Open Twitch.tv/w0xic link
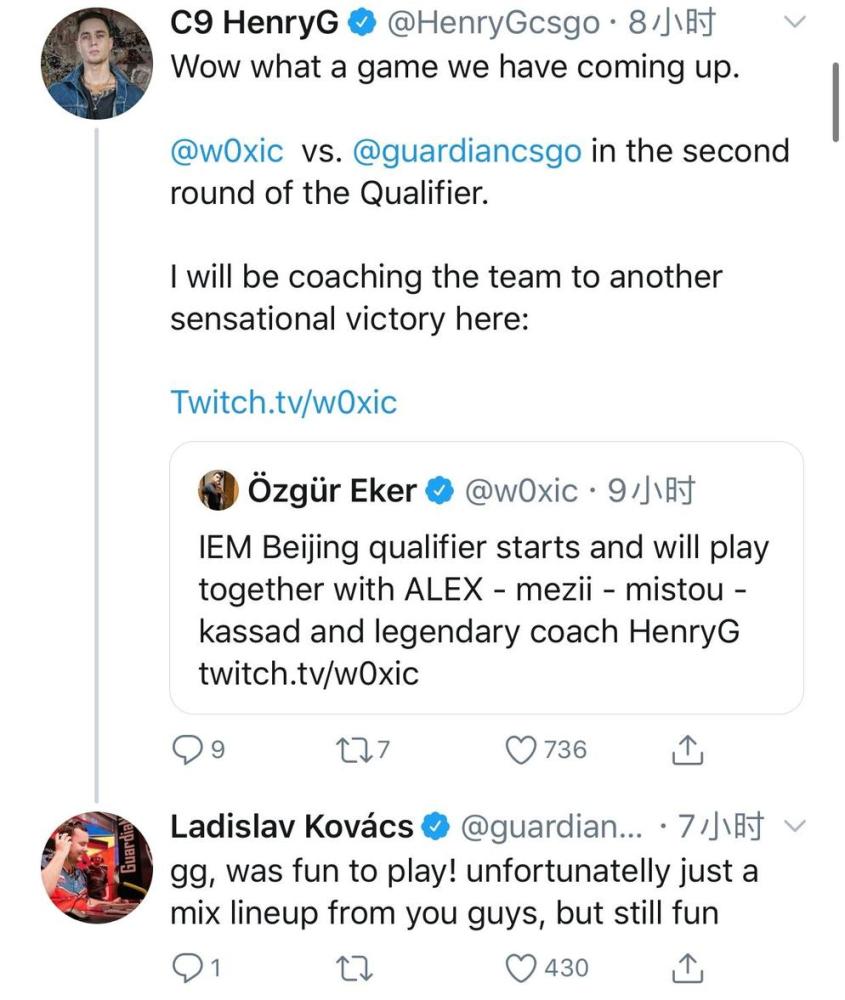 284,402
